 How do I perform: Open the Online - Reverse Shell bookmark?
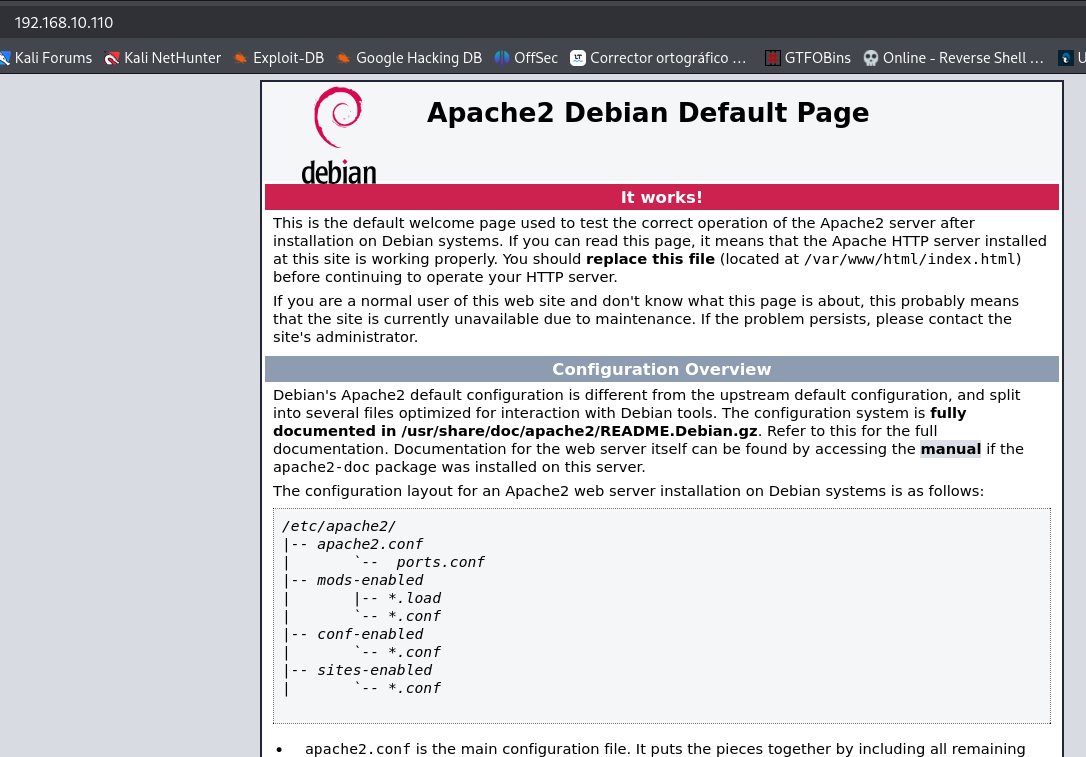pos(954,58)
